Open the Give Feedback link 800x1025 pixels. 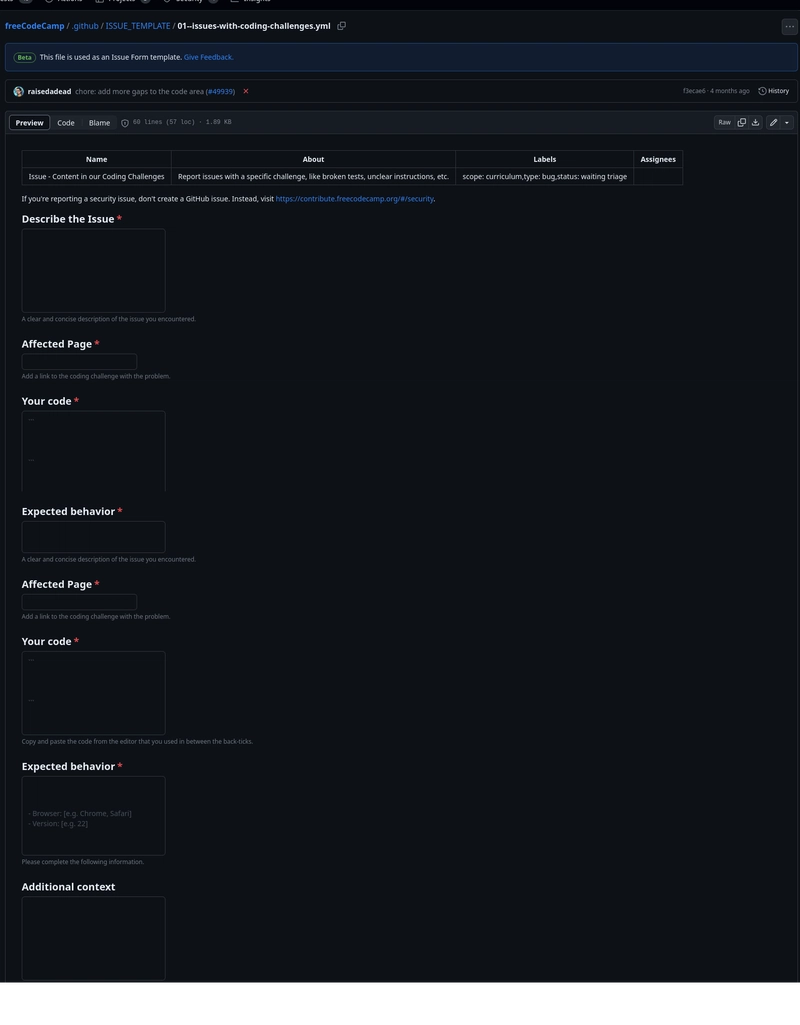(208, 58)
